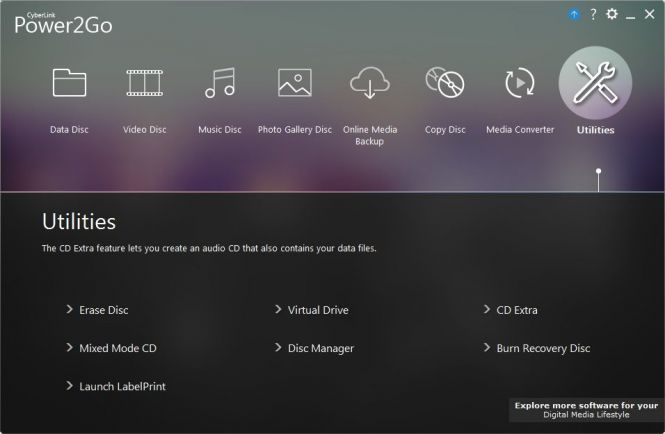
Task: Click the blue update arrow icon
Action: [x=574, y=15]
